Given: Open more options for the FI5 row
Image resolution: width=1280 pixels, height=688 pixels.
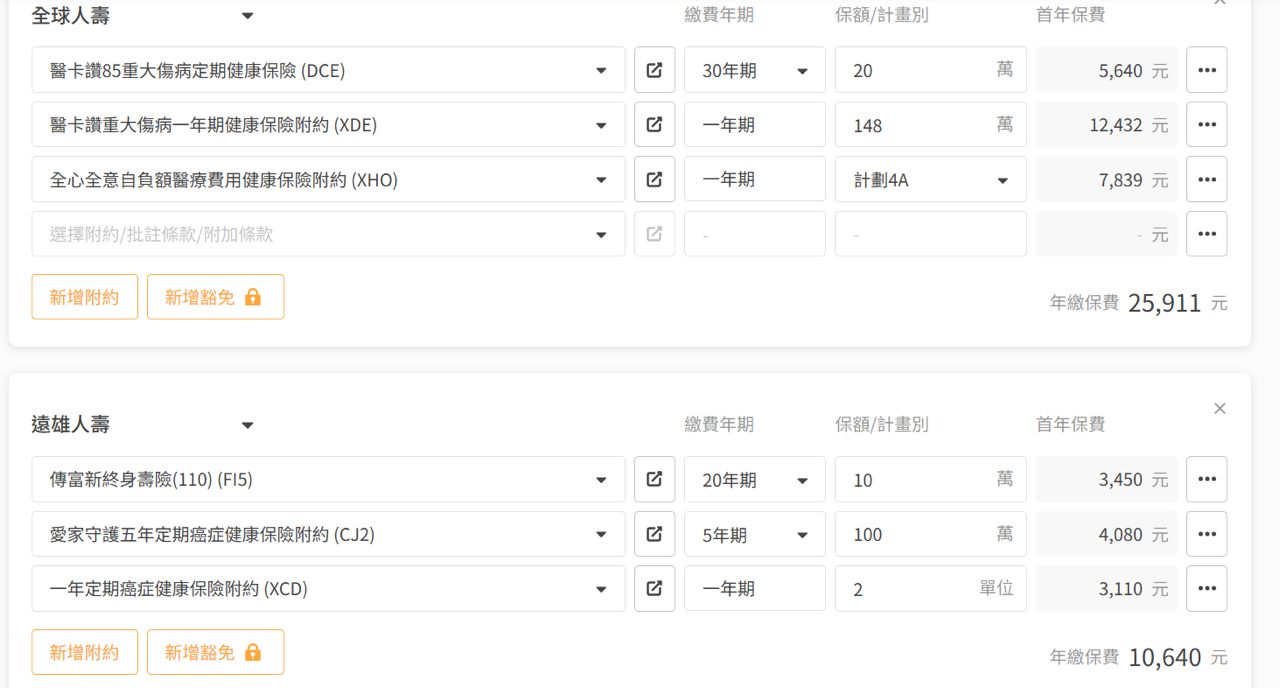Looking at the screenshot, I should (x=1206, y=480).
